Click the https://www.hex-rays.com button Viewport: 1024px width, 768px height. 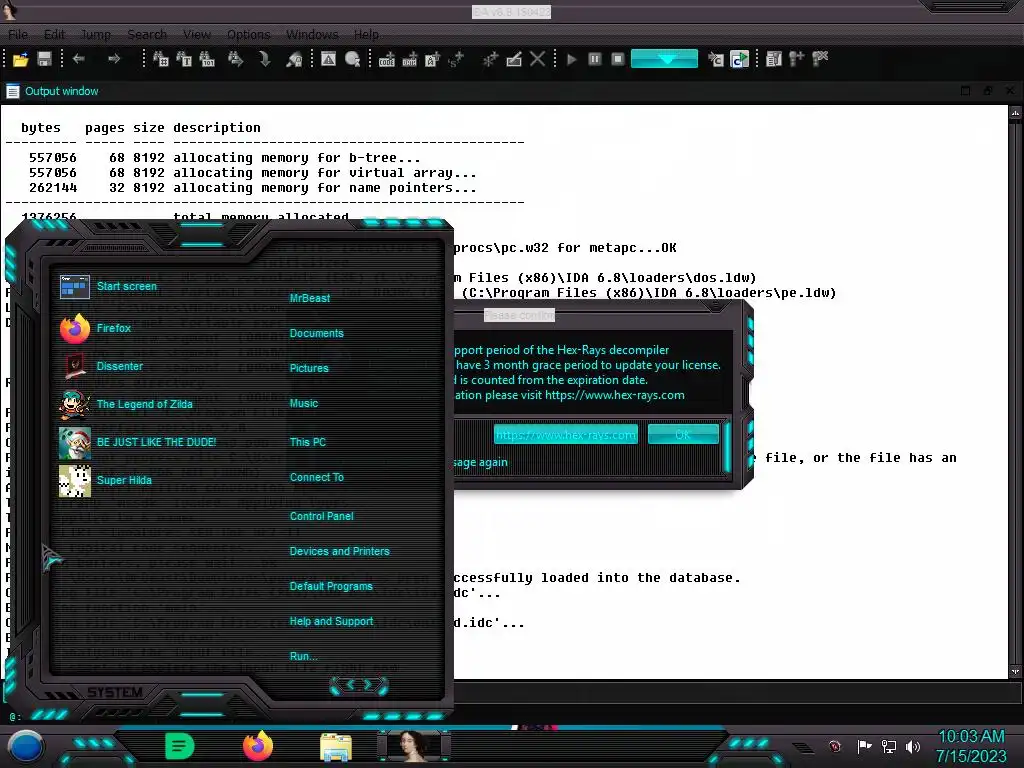click(x=566, y=435)
